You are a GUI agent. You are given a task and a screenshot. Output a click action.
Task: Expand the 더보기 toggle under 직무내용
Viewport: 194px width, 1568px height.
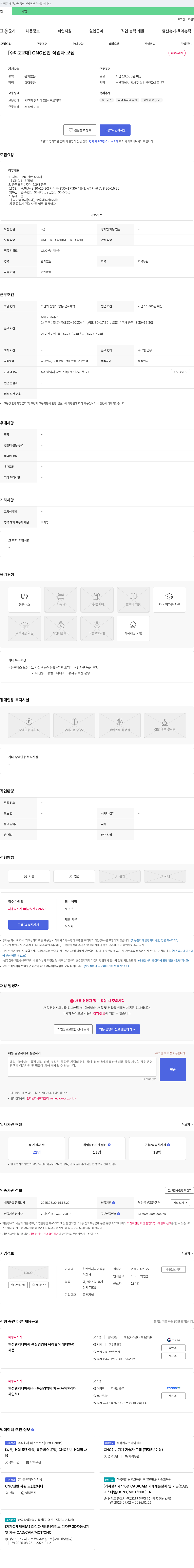pos(96,215)
